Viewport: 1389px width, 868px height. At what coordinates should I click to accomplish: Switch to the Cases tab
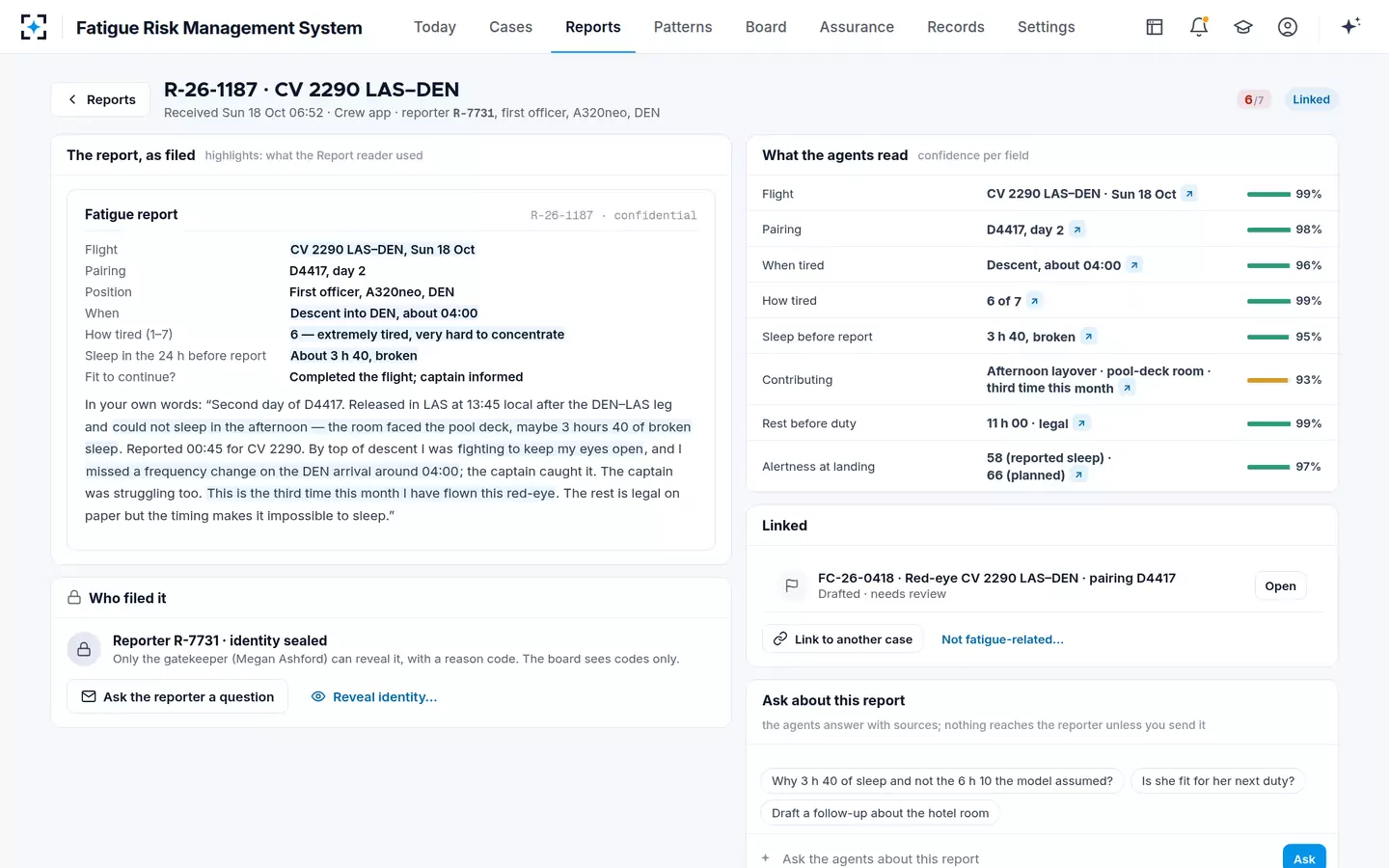(510, 27)
